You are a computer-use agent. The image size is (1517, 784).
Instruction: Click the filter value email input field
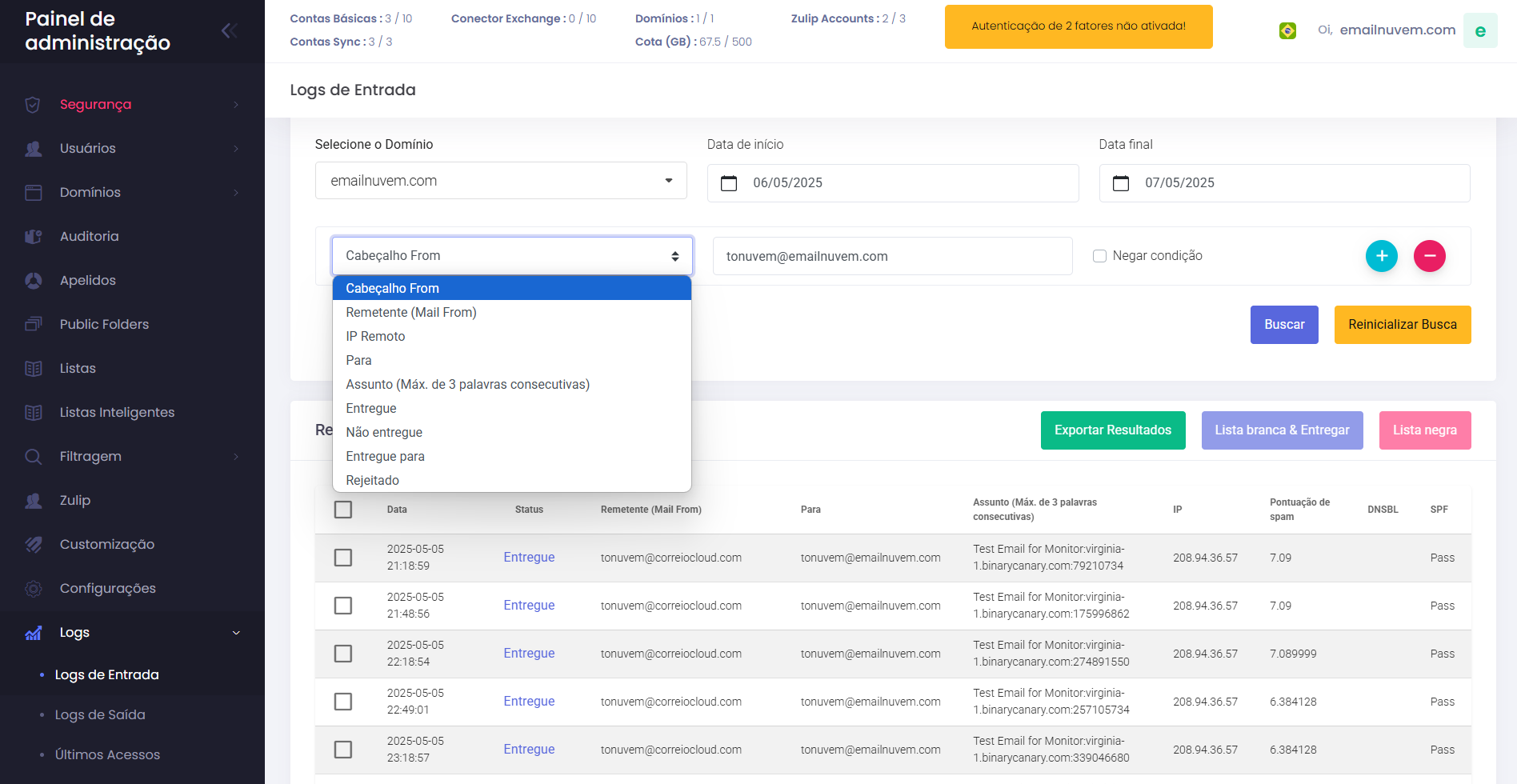pos(891,256)
